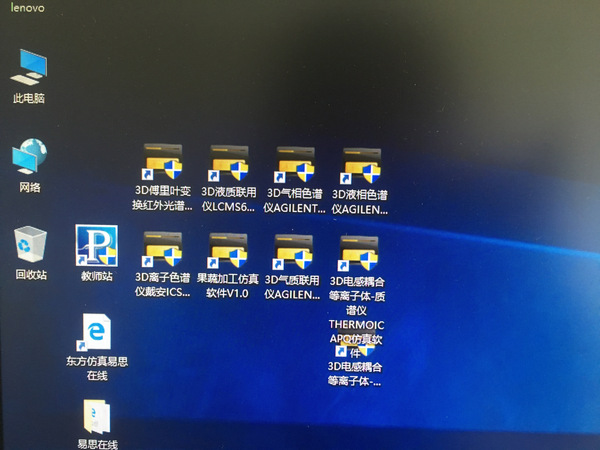This screenshot has height=450, width=600.
Task: Select the 网络 network icon
Action: [29, 158]
